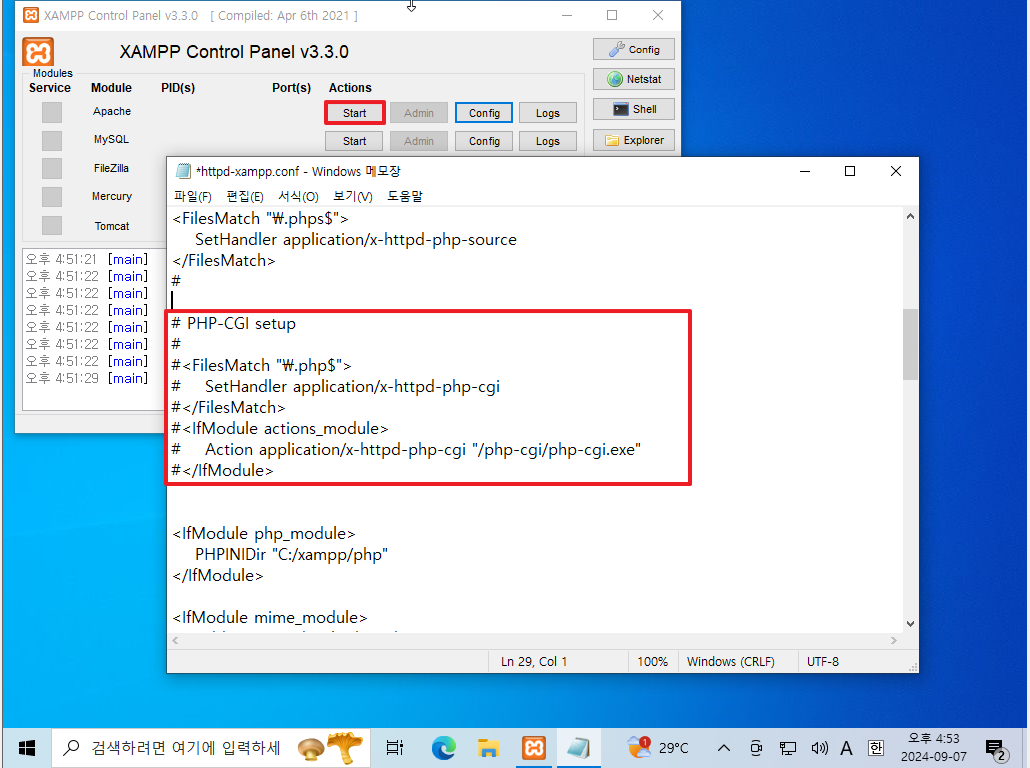
Task: Open Task View on taskbar
Action: point(395,748)
